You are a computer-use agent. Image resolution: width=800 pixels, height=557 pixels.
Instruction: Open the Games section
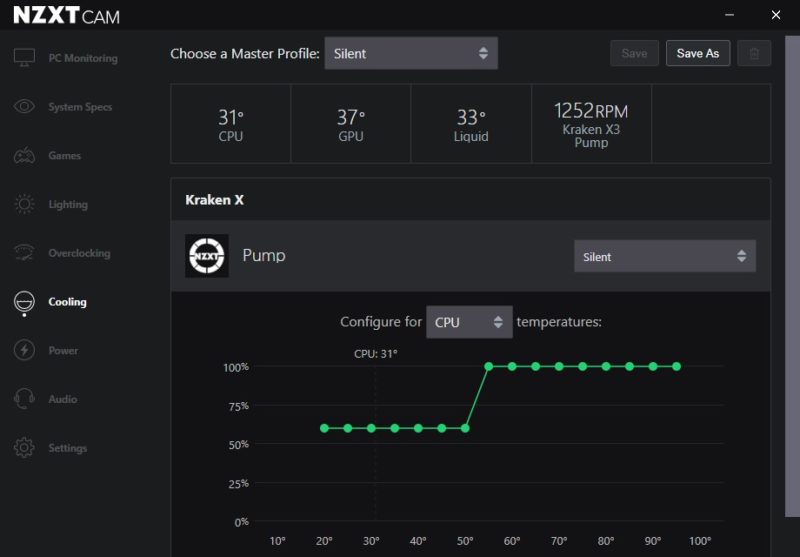64,156
